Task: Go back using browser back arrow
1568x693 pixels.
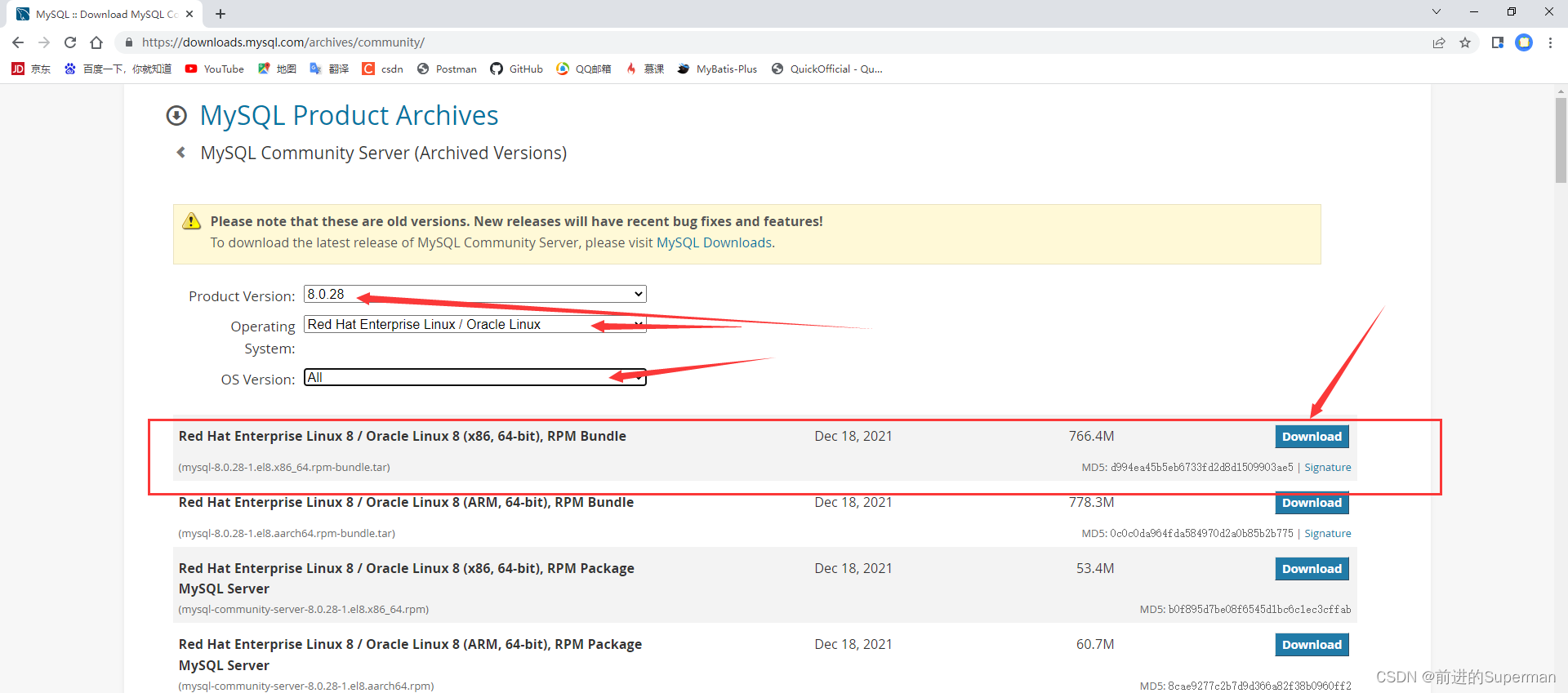Action: 18,42
